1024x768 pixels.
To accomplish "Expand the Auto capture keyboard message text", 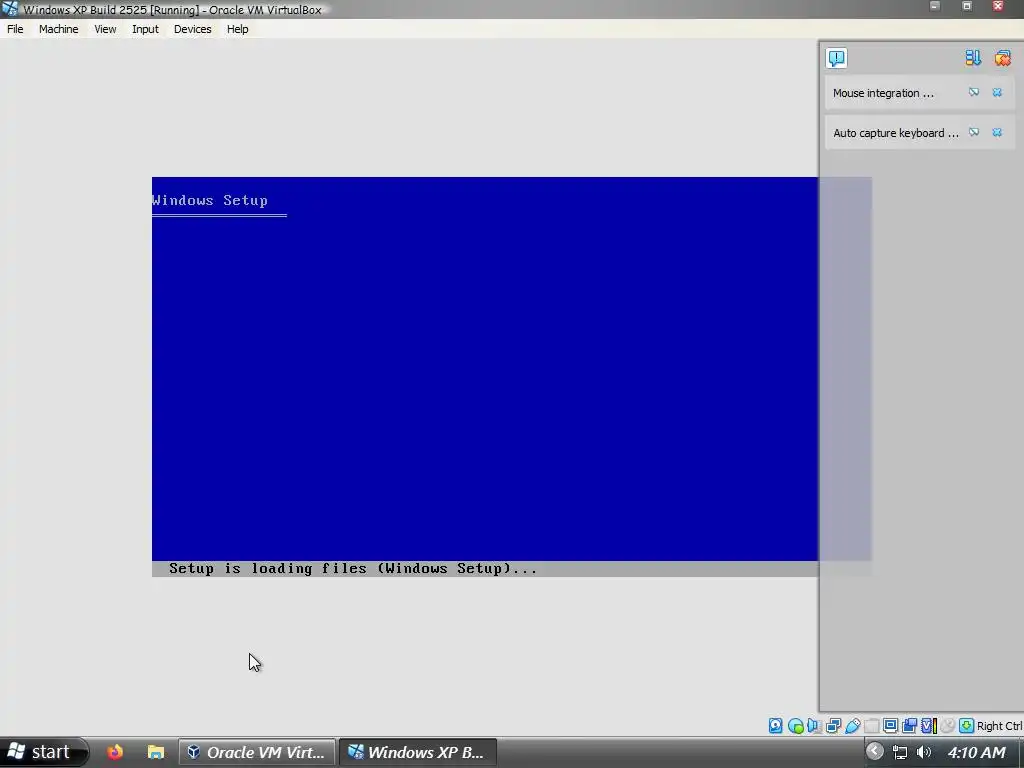I will [895, 133].
